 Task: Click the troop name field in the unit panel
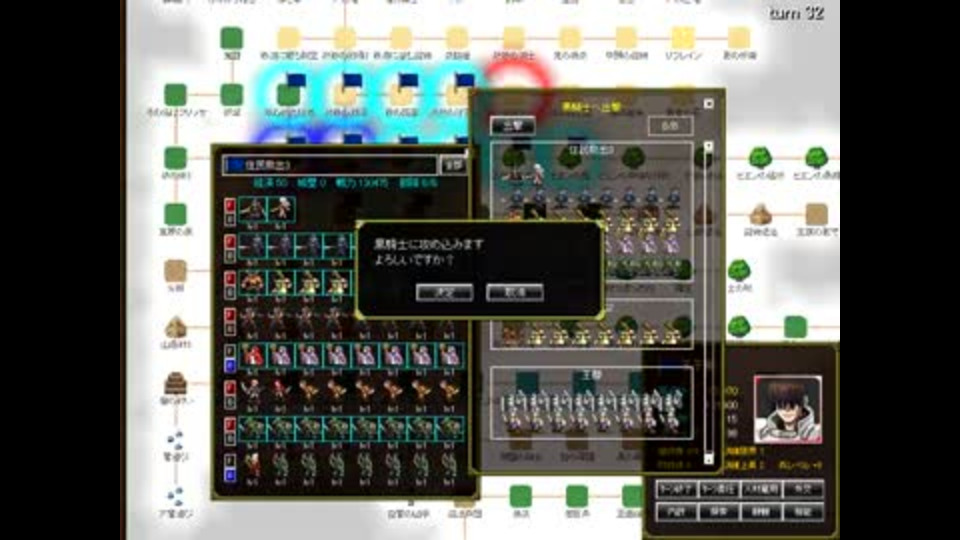tap(329, 165)
